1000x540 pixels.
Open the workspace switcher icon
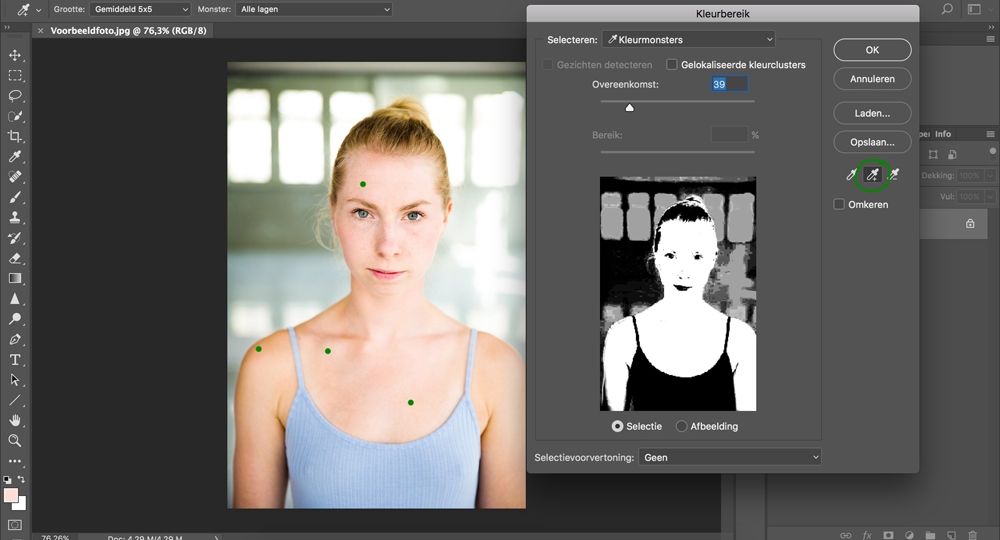[x=974, y=9]
